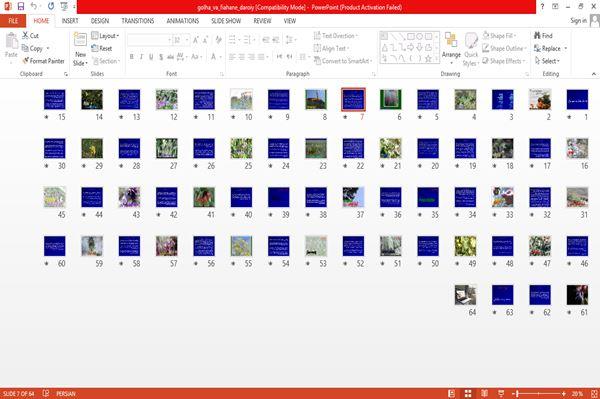Click Center alignment icon
Viewport: 600px width, 399px height.
tap(242, 57)
